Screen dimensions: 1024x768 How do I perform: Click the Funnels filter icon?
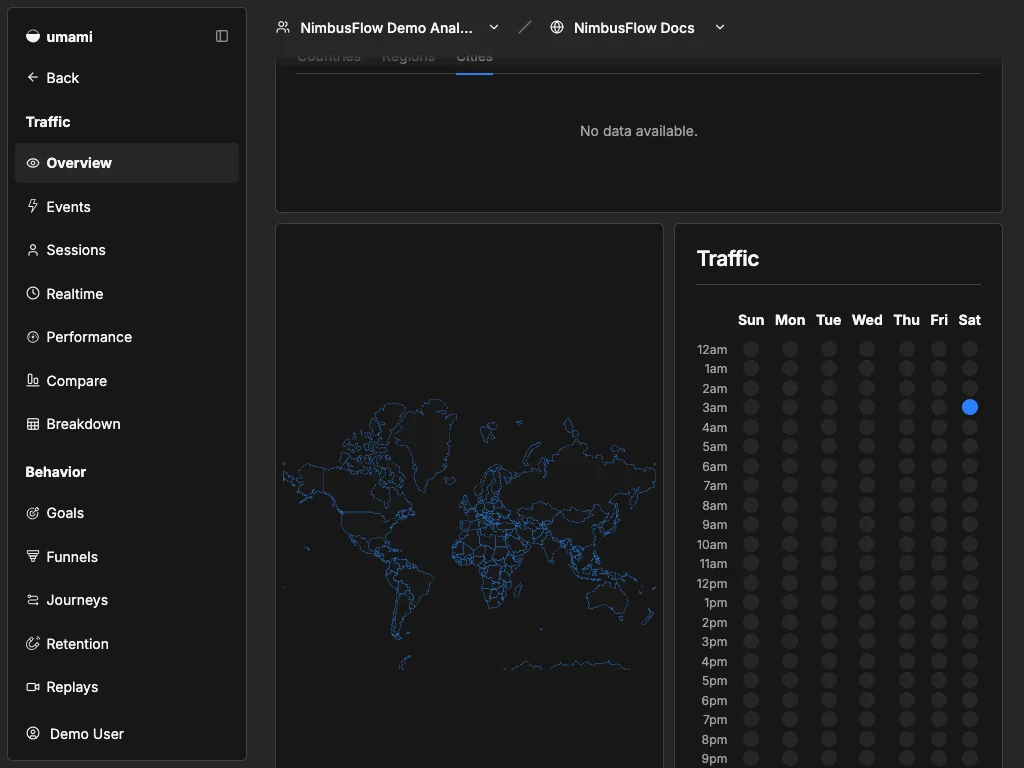(33, 556)
